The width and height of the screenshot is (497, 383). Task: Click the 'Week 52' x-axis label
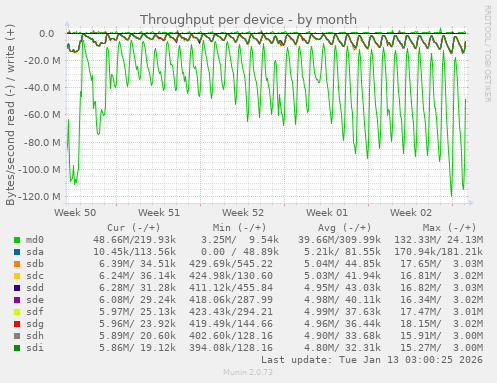point(243,213)
